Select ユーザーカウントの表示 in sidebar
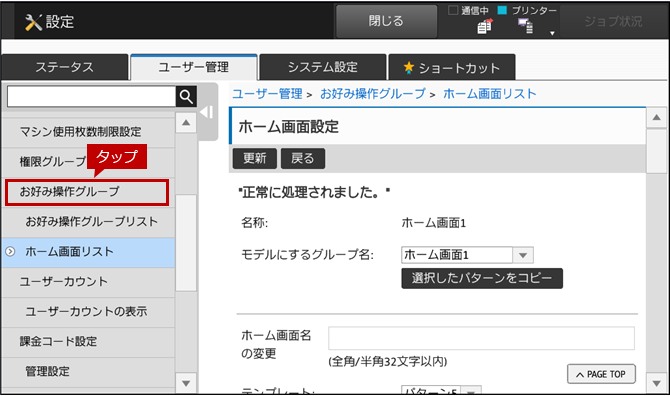The image size is (670, 396). [x=88, y=311]
